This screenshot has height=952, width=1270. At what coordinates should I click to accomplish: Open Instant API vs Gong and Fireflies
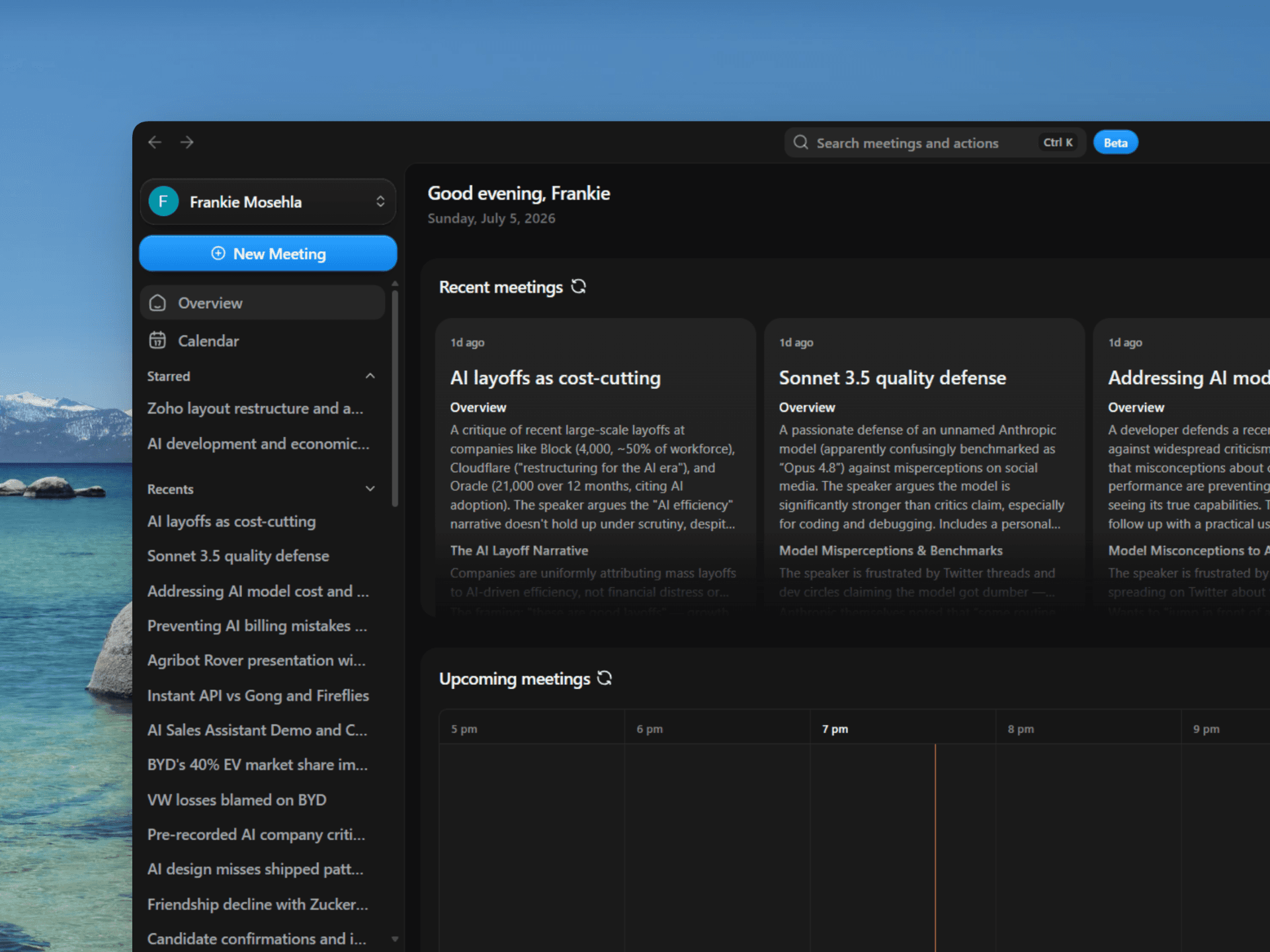point(258,695)
